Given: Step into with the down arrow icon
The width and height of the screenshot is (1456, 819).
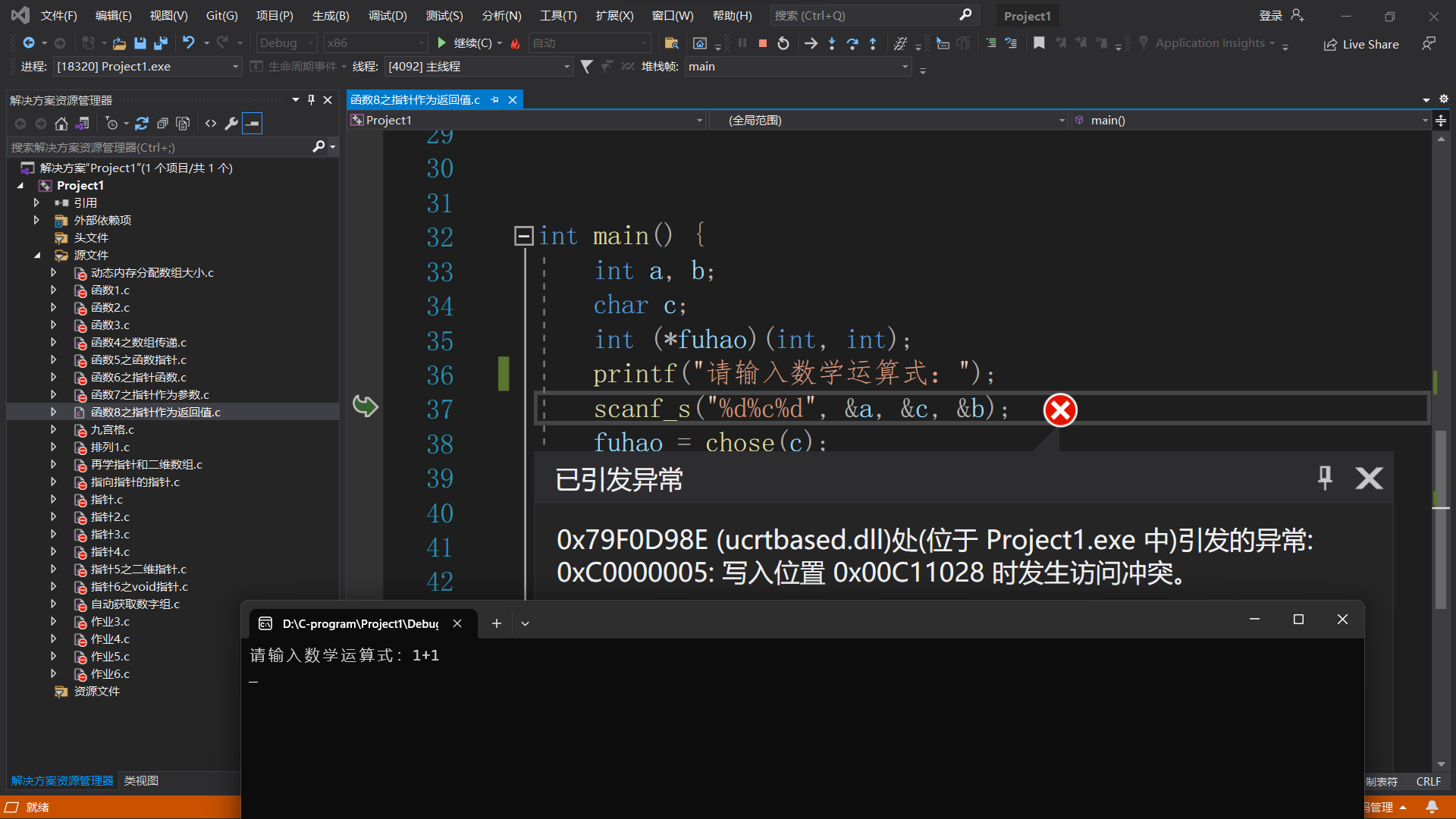Looking at the screenshot, I should [x=832, y=44].
